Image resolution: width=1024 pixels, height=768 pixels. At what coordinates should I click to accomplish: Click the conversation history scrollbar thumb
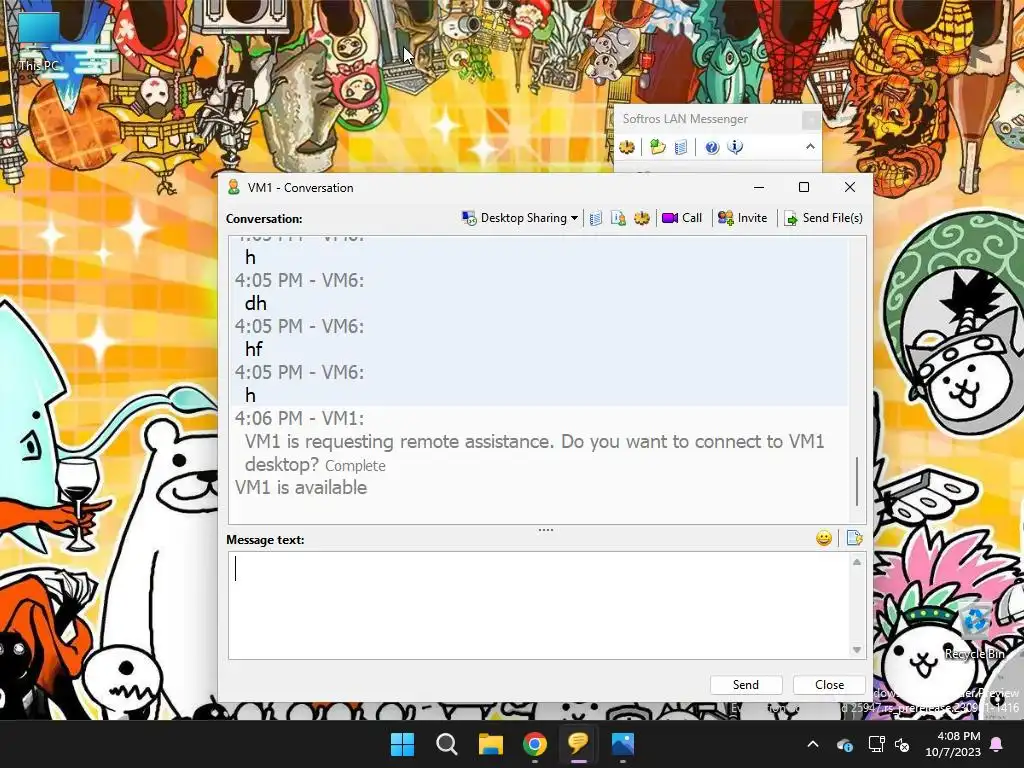pos(857,481)
